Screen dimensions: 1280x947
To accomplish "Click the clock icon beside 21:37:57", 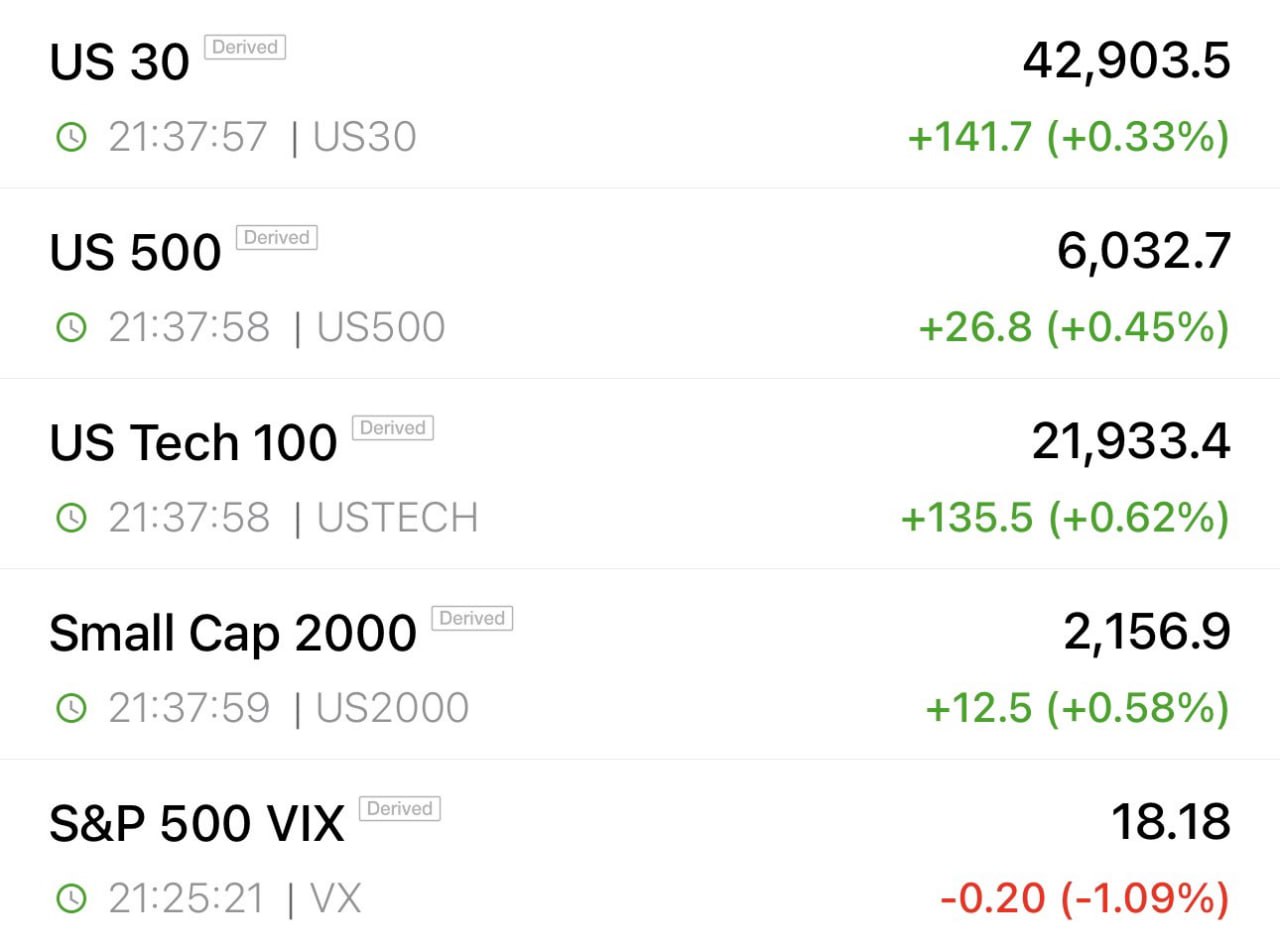I will click(71, 137).
